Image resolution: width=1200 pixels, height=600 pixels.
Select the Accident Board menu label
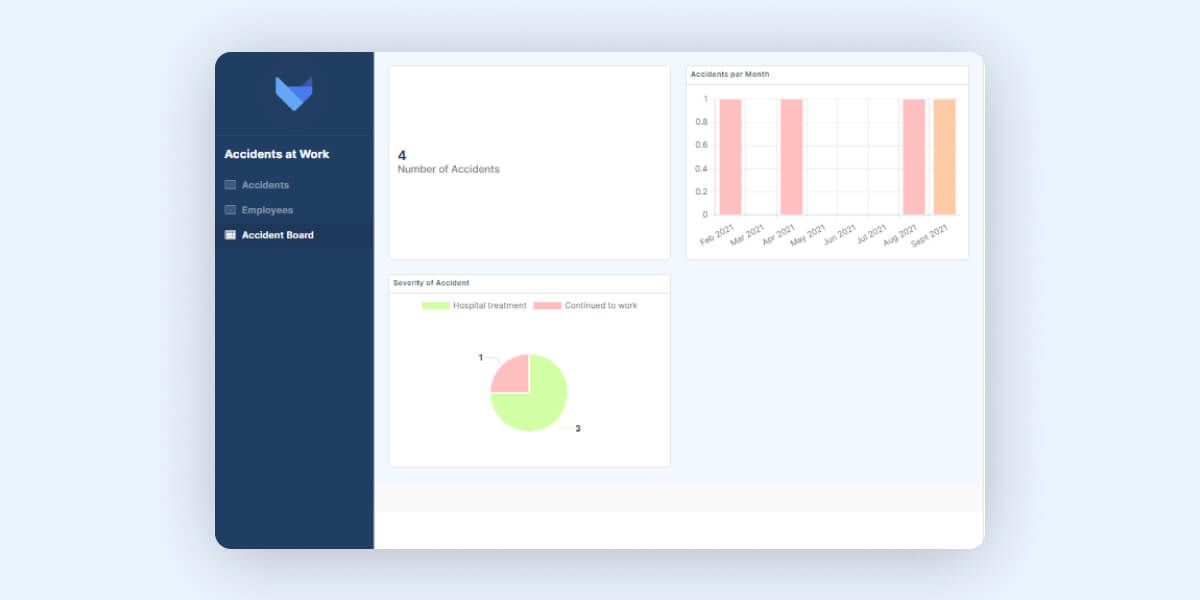(277, 235)
